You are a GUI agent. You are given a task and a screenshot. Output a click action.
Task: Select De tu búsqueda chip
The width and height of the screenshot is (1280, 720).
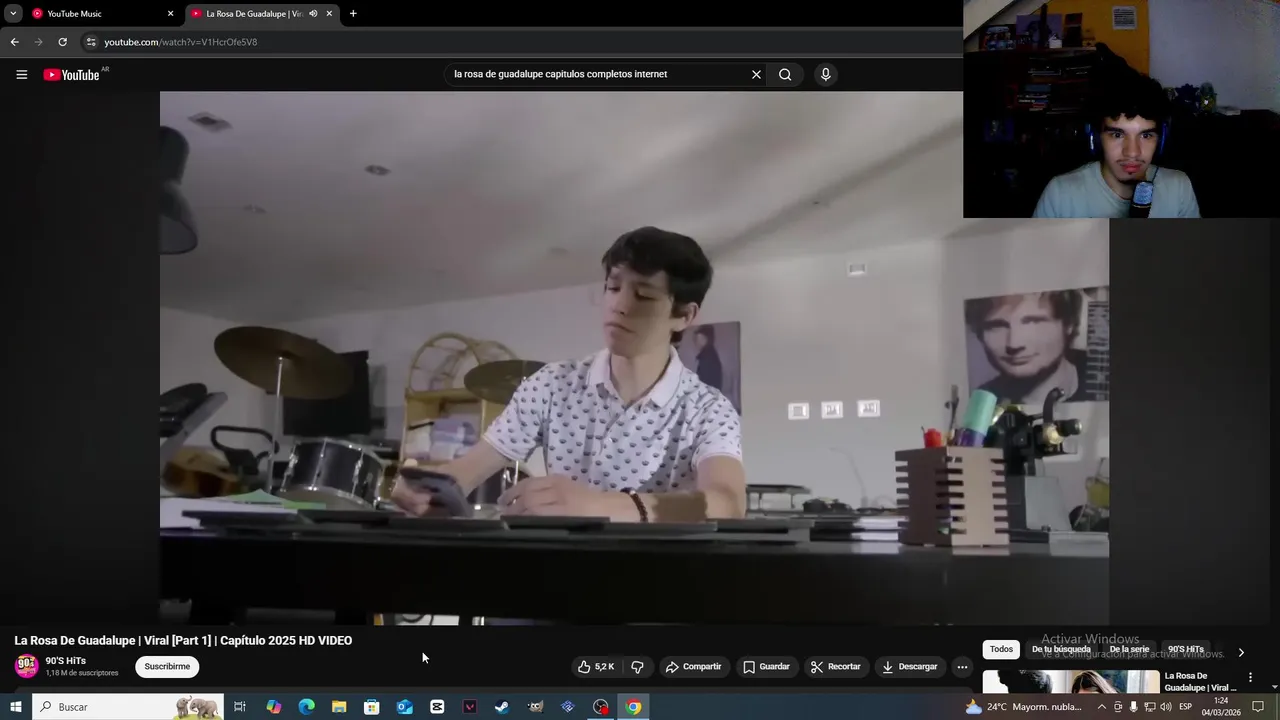(x=1061, y=650)
